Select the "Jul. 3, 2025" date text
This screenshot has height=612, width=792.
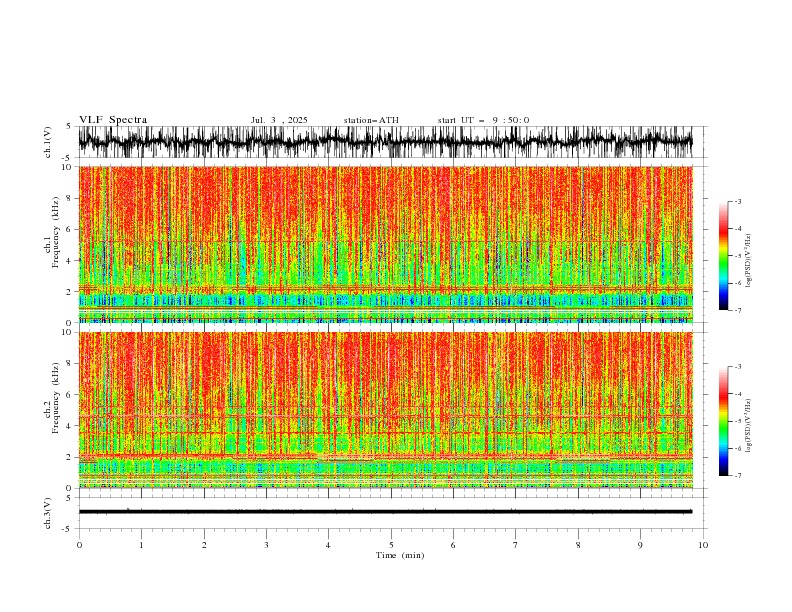point(279,120)
